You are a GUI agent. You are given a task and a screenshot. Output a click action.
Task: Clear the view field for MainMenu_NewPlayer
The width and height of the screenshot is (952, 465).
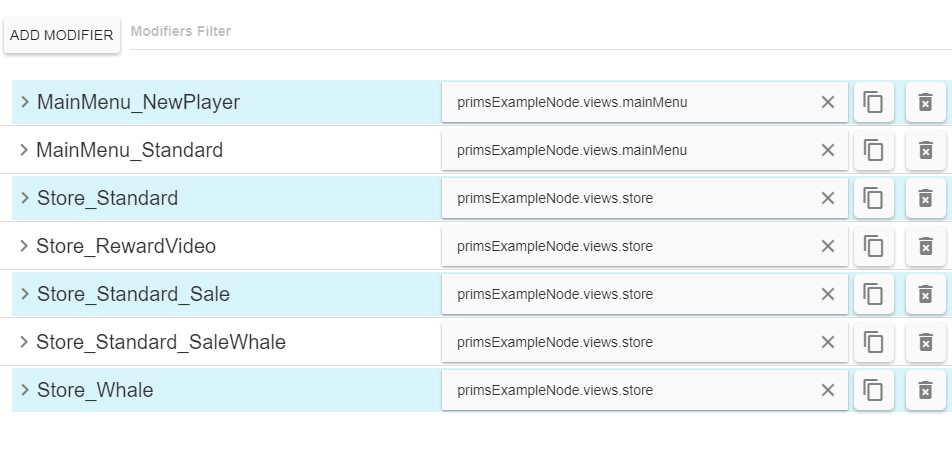tap(827, 102)
